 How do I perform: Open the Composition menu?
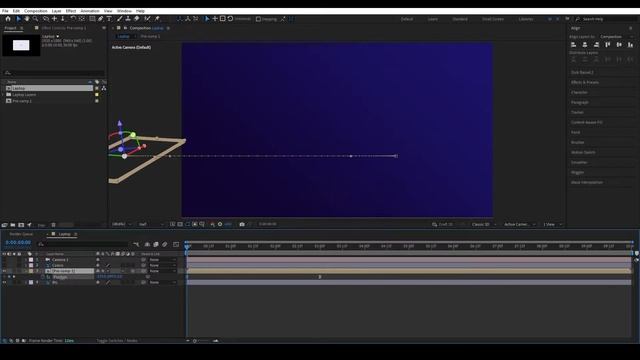coord(36,11)
